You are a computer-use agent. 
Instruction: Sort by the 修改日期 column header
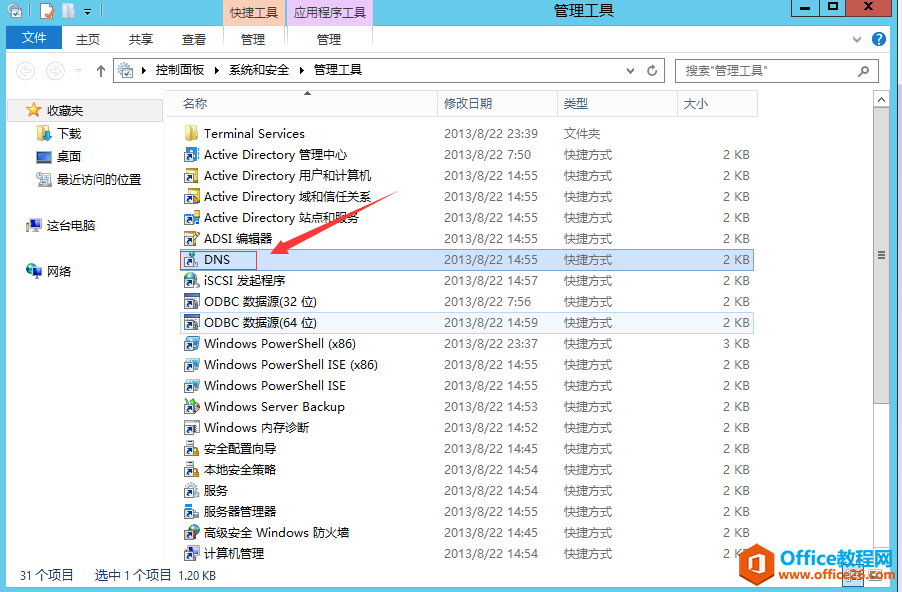point(498,104)
